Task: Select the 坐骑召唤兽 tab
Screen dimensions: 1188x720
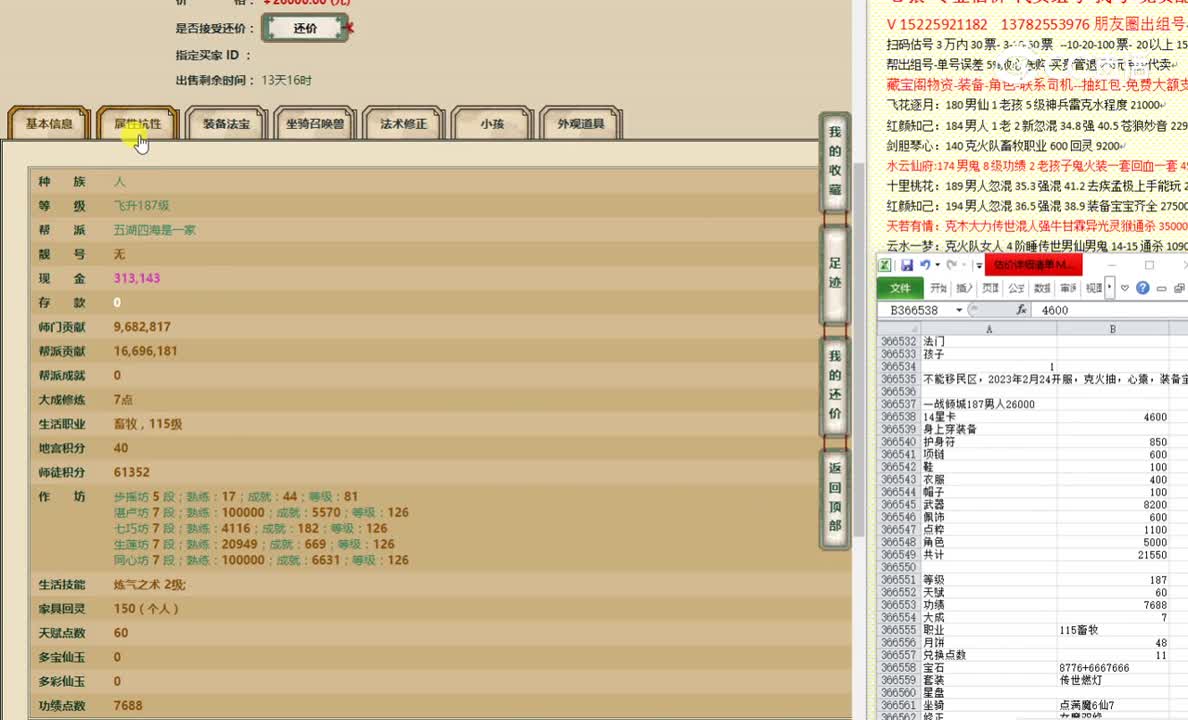Action: [x=314, y=124]
